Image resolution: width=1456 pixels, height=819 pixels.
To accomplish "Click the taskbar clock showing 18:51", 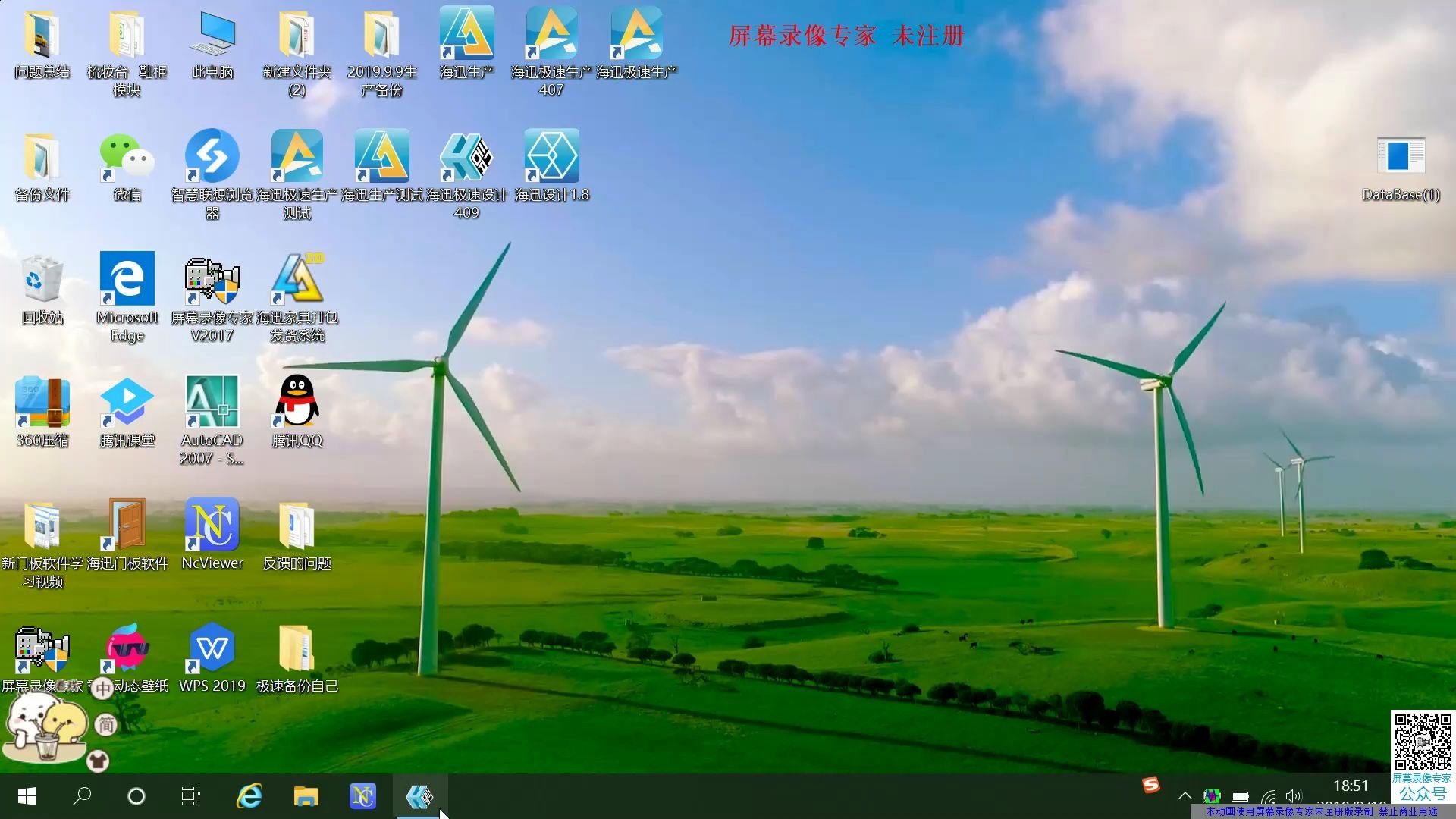I will (1351, 786).
